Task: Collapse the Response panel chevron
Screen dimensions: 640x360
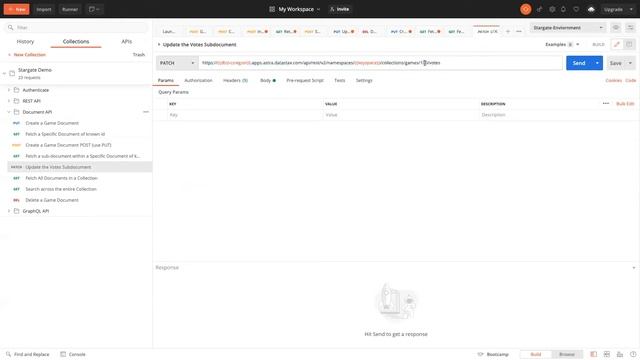Action: coord(633,268)
